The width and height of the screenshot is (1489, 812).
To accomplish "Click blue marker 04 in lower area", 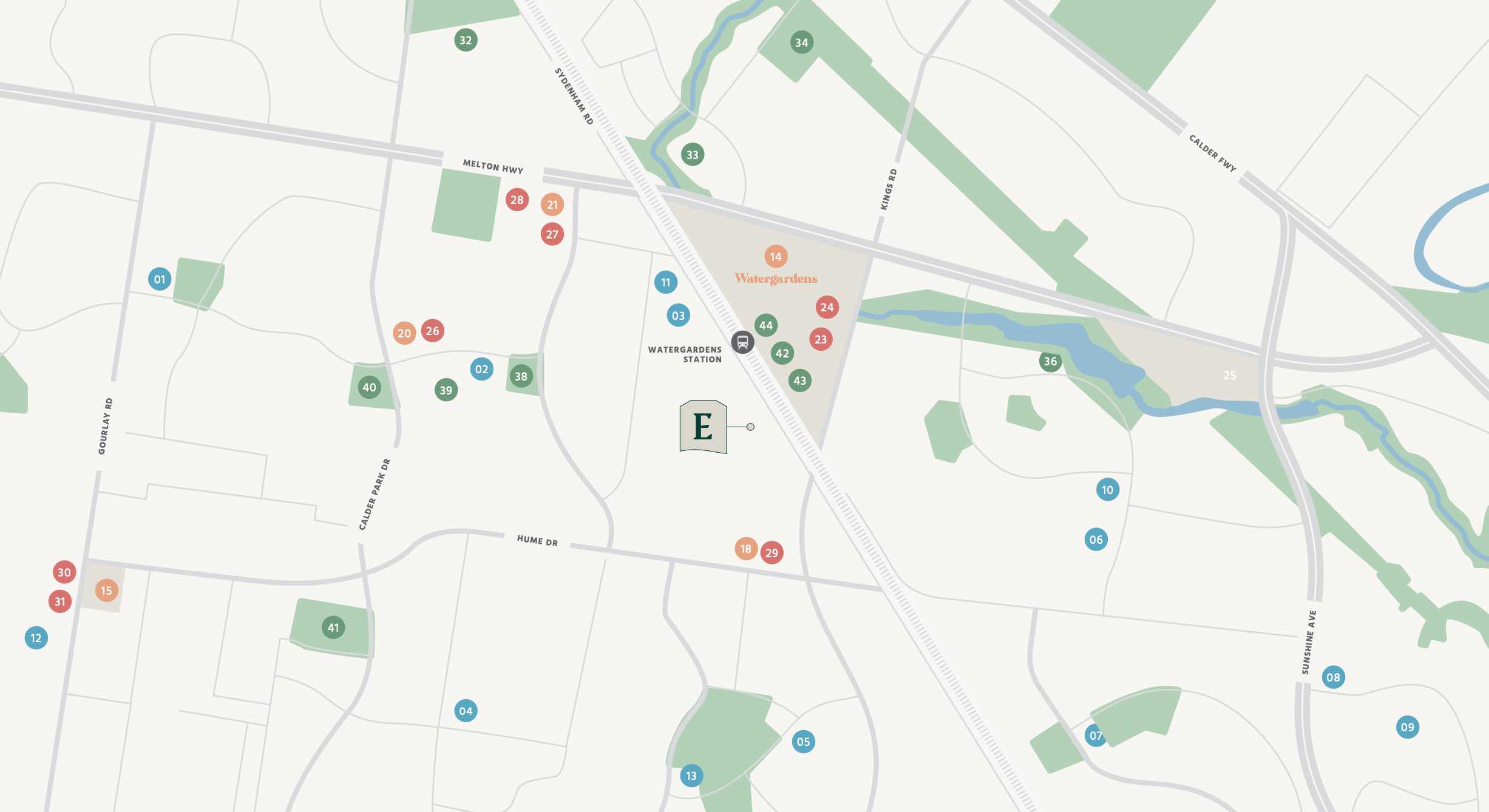I will click(466, 711).
